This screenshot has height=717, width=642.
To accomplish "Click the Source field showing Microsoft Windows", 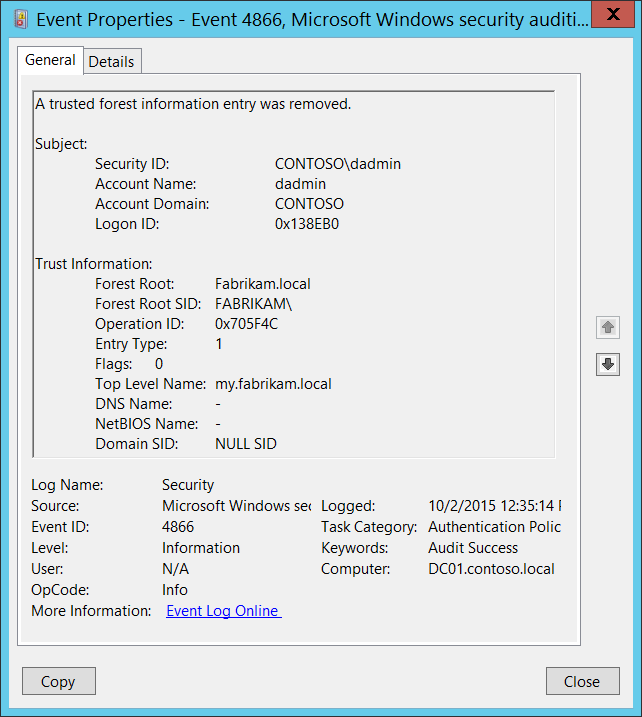I will (x=235, y=506).
